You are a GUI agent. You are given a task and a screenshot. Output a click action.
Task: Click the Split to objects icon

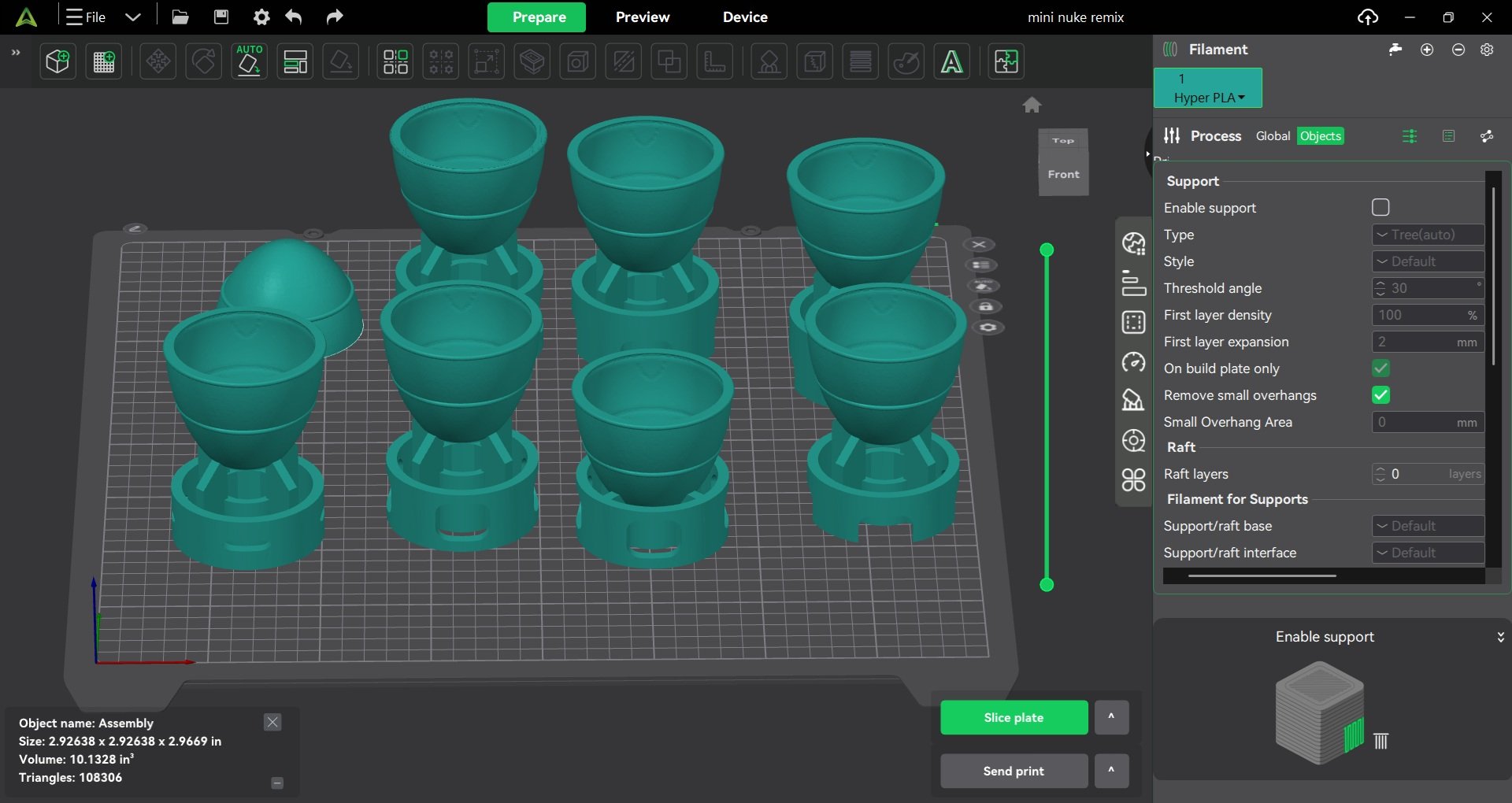(395, 61)
